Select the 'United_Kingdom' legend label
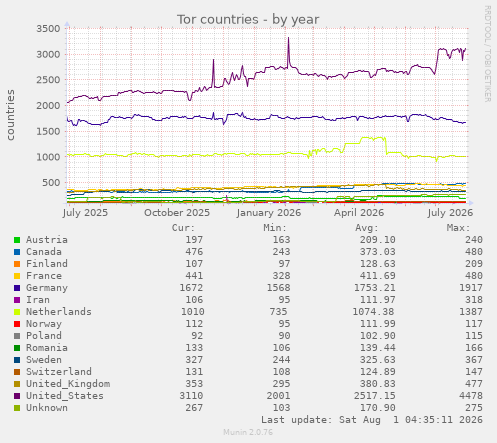The height and width of the screenshot is (443, 497). tap(68, 384)
